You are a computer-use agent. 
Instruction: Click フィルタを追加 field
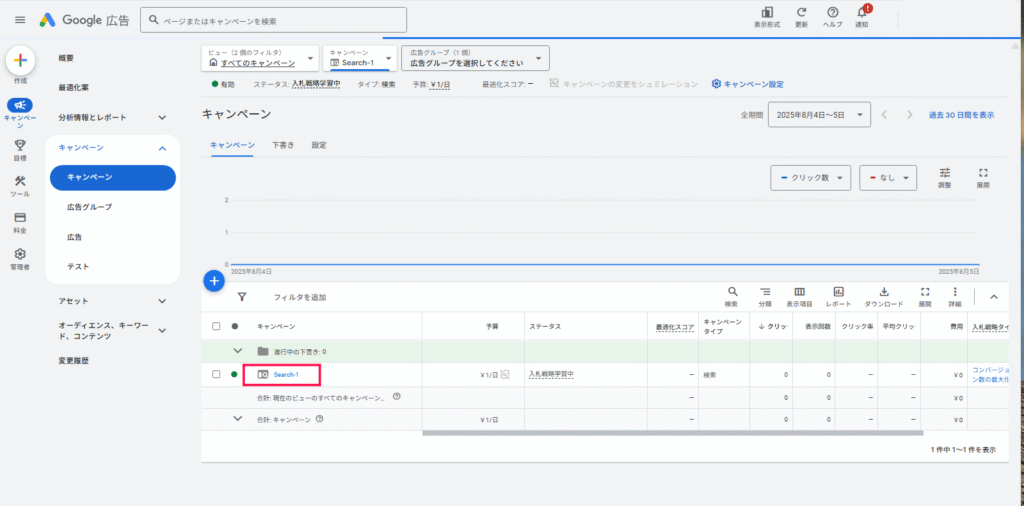tap(300, 297)
